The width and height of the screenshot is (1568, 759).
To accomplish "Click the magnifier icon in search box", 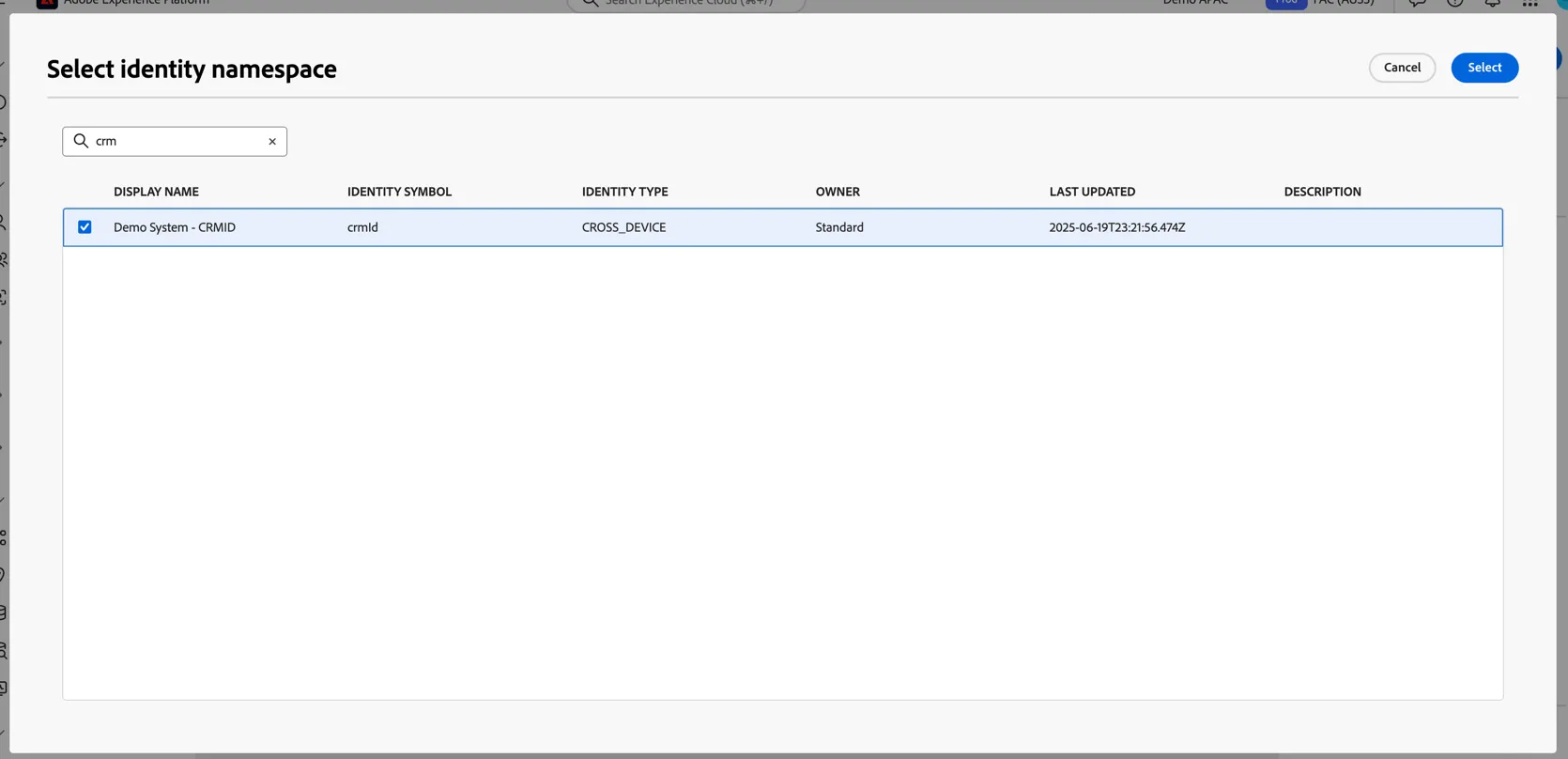I will click(81, 141).
